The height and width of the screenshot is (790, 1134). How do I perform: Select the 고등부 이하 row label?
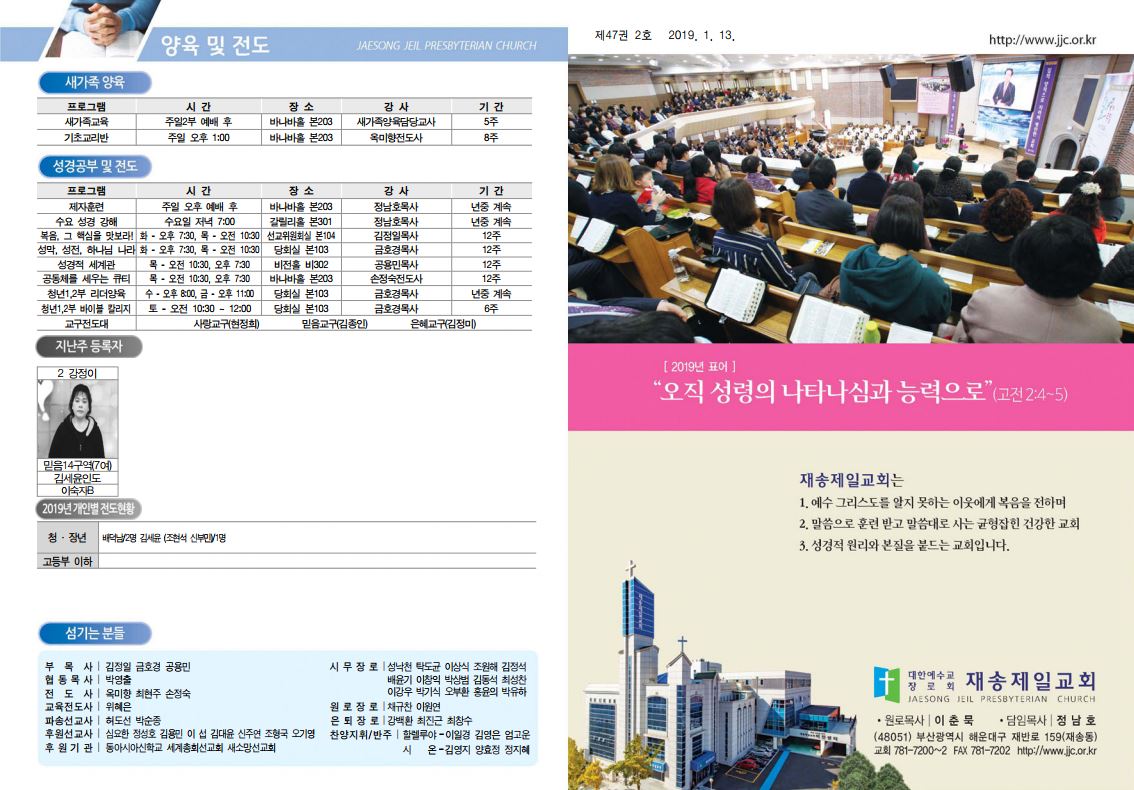[x=67, y=561]
